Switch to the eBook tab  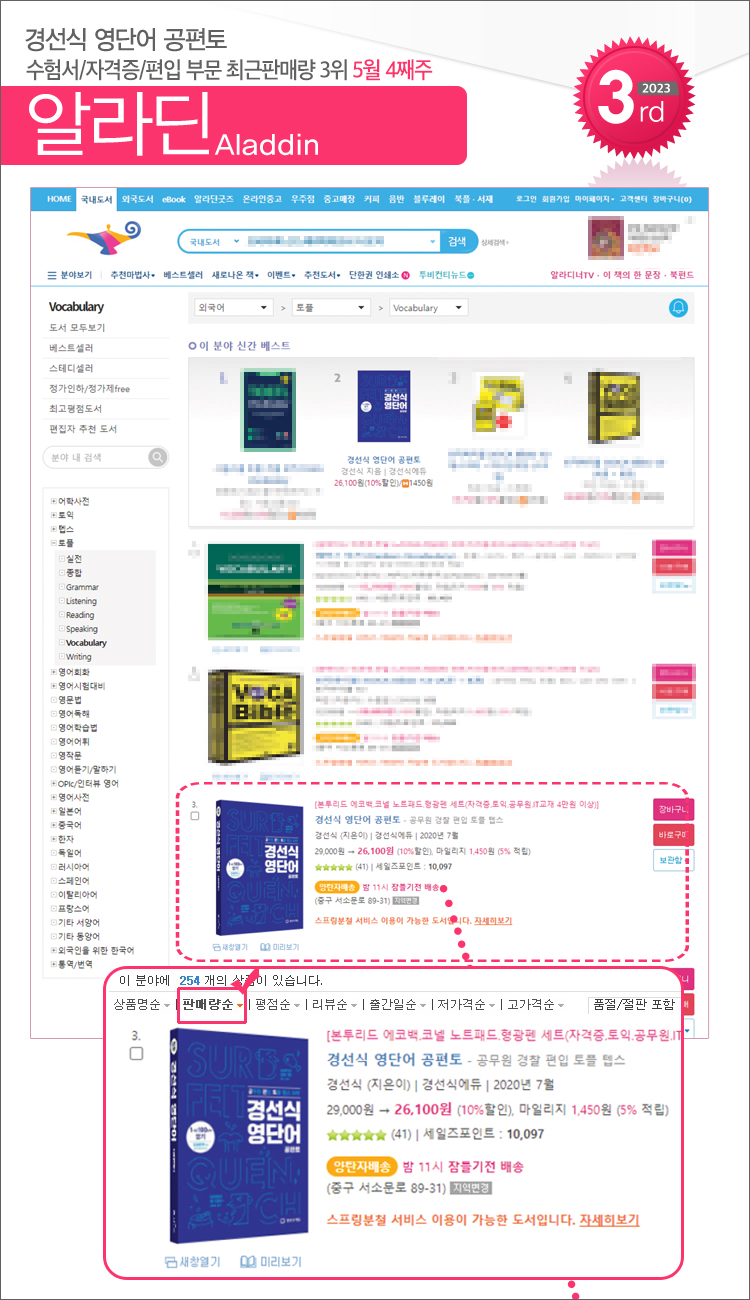click(174, 199)
